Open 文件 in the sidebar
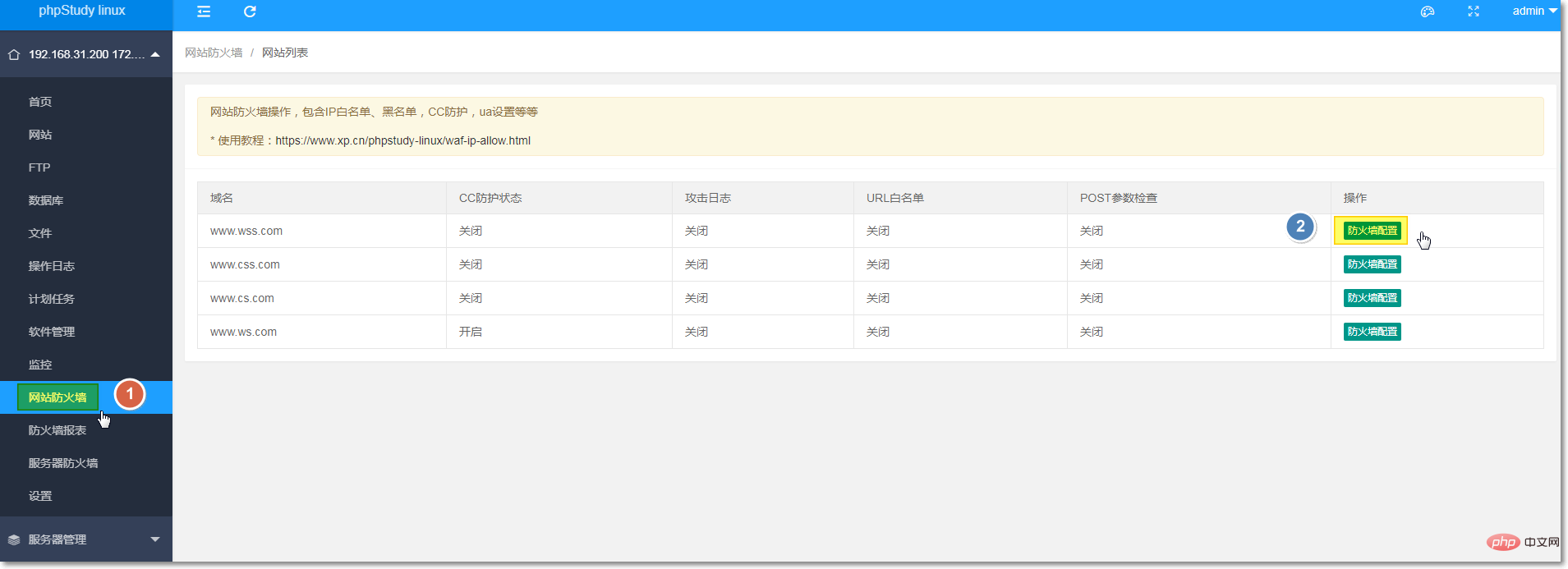Screen dimensions: 1568x569 click(x=40, y=233)
